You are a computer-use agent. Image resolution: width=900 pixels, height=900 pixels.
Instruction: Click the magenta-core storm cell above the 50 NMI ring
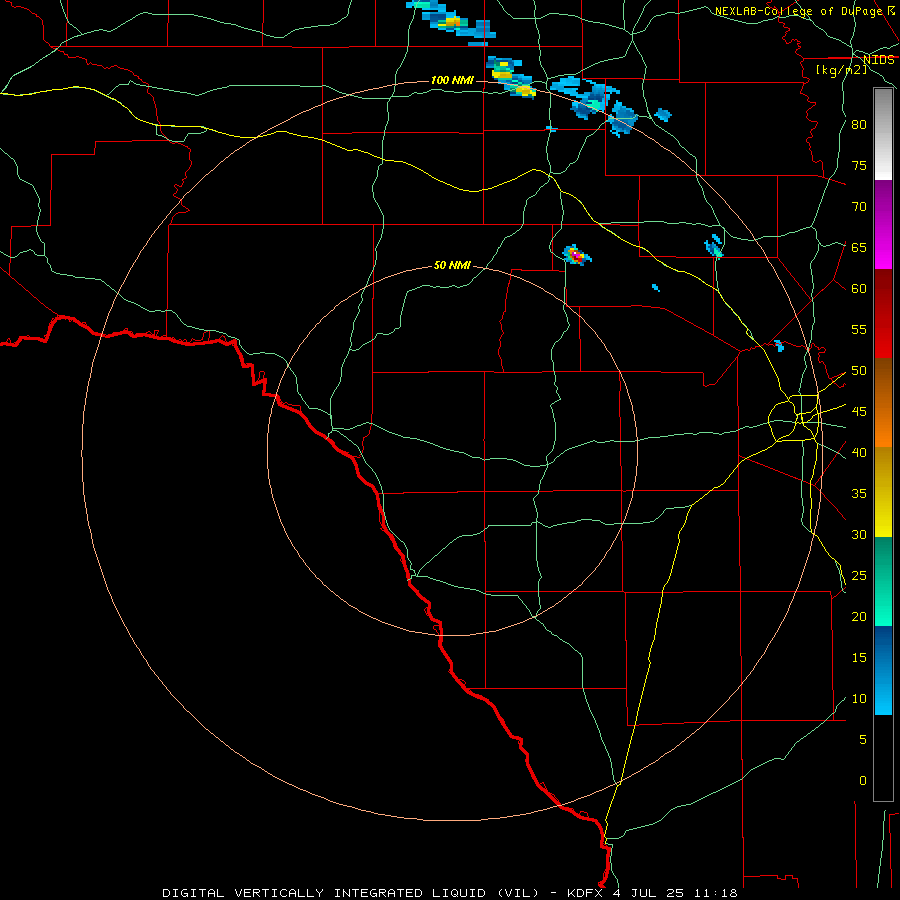coord(576,255)
